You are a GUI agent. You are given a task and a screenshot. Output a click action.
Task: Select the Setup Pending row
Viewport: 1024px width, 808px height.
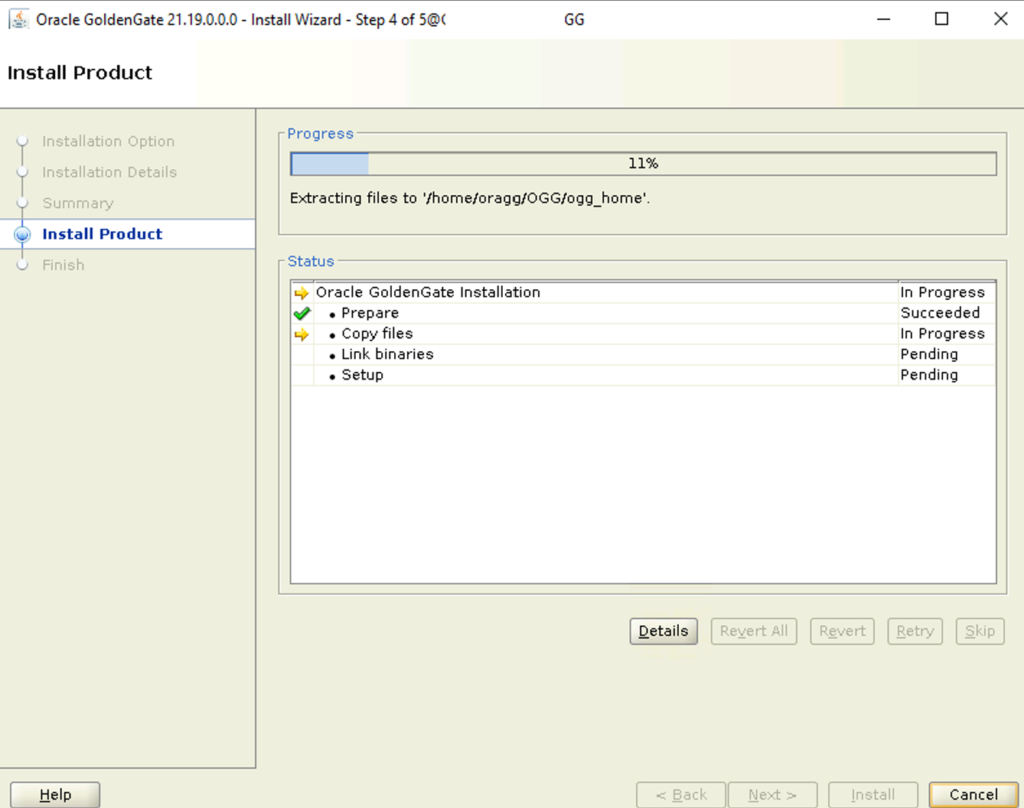click(x=643, y=375)
